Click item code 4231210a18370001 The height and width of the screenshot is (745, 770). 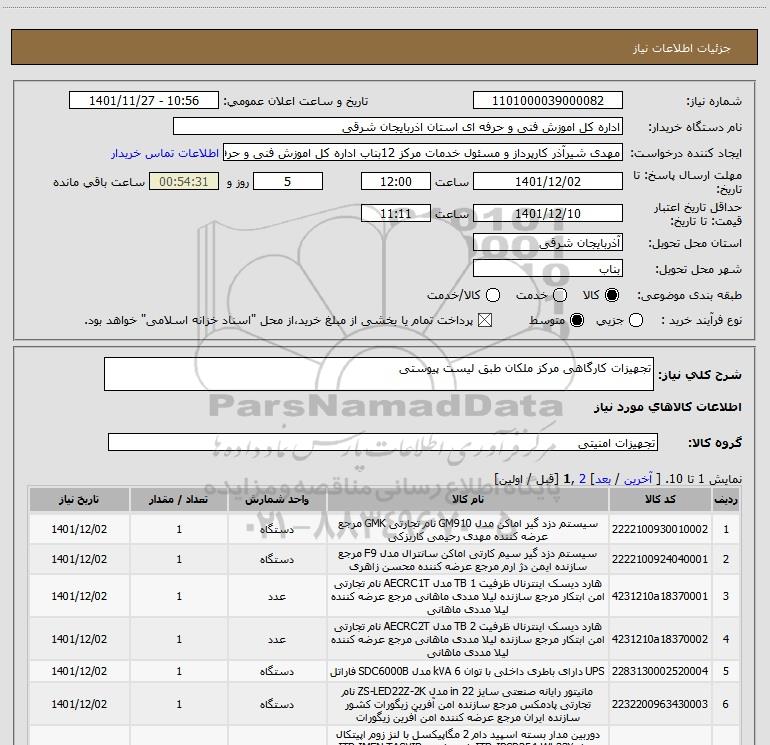660,596
